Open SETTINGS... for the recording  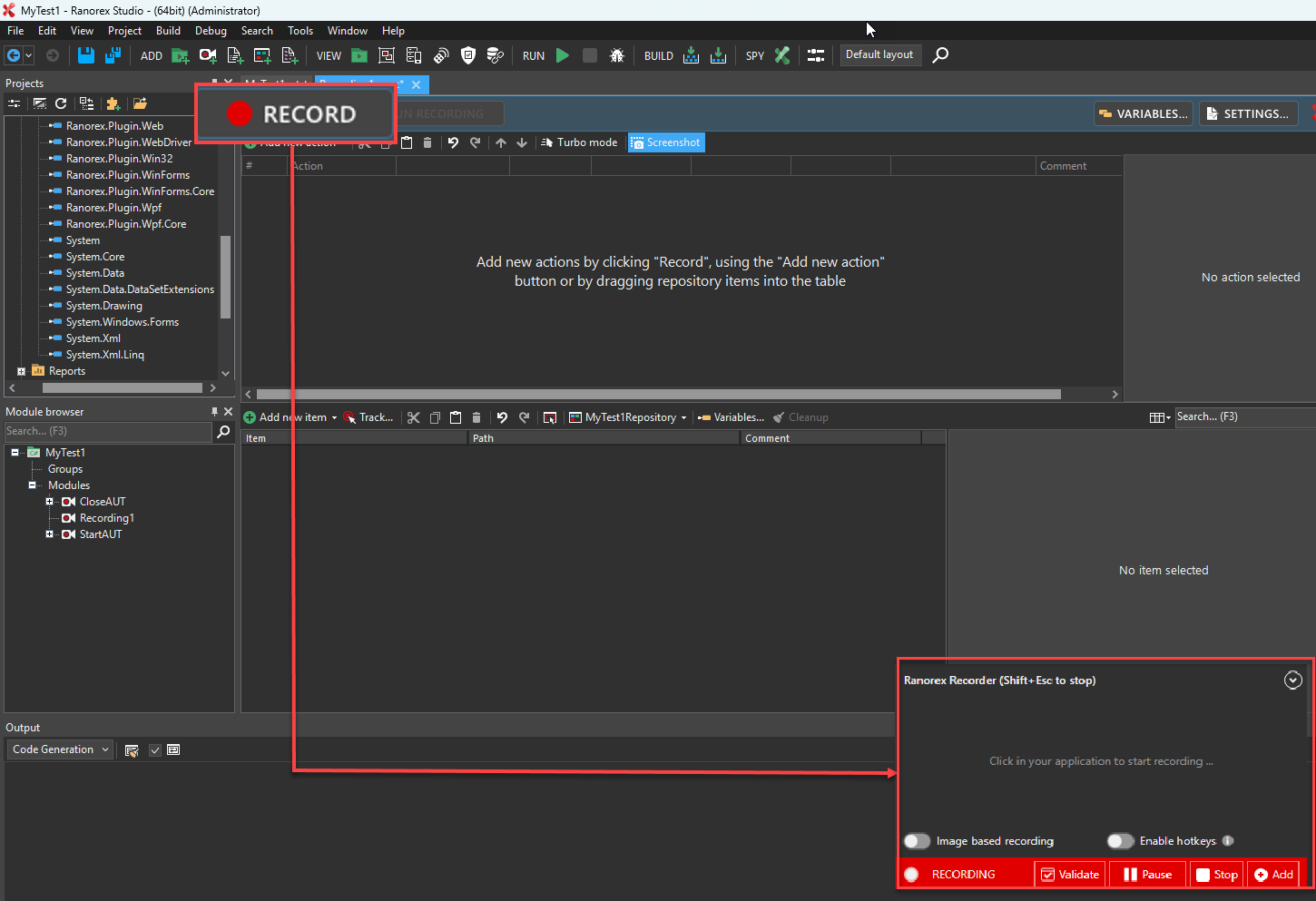[x=1248, y=113]
